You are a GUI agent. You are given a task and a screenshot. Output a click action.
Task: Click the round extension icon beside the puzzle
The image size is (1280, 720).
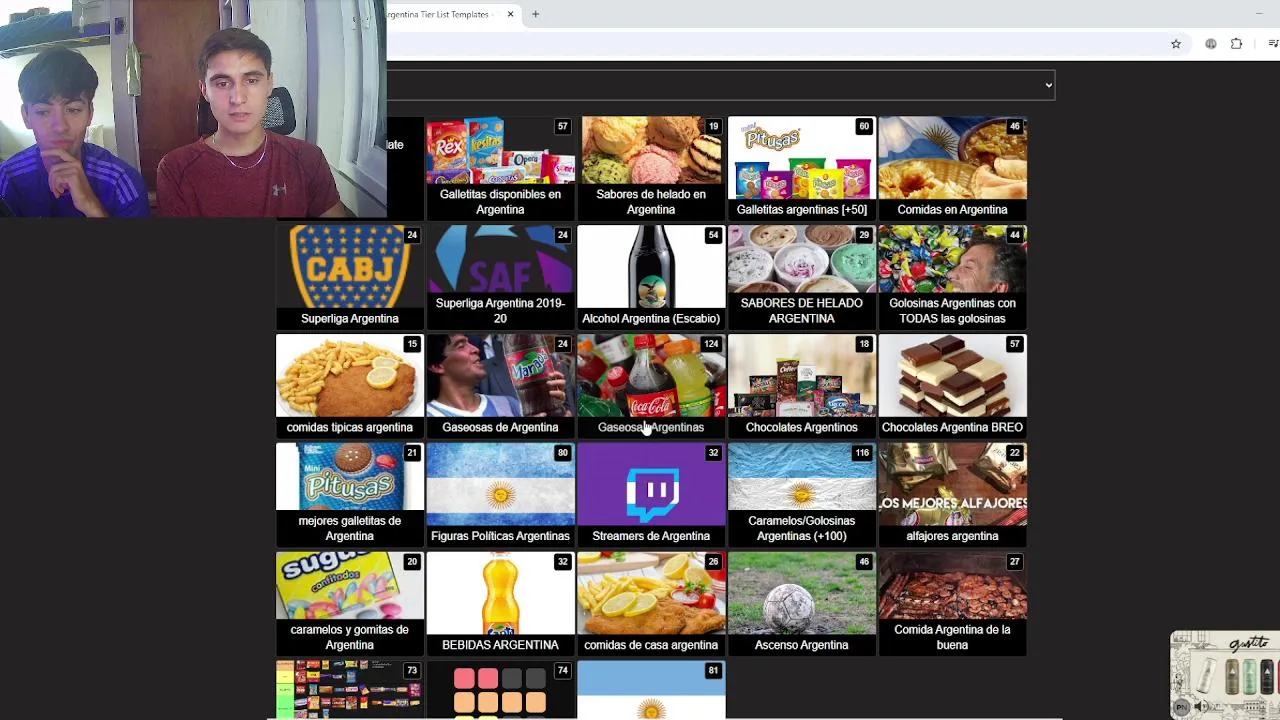tap(1211, 44)
